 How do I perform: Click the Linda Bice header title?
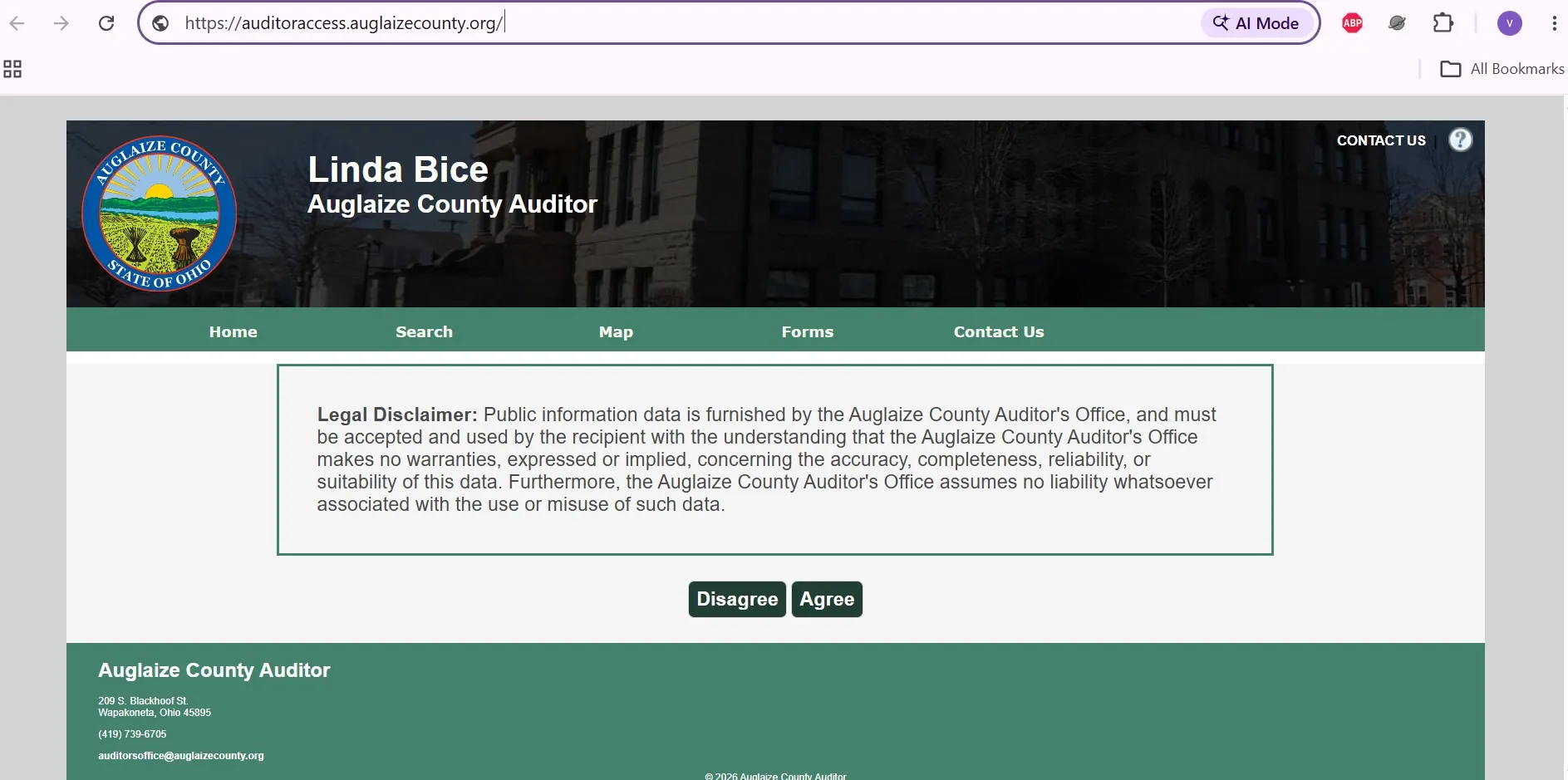coord(398,169)
